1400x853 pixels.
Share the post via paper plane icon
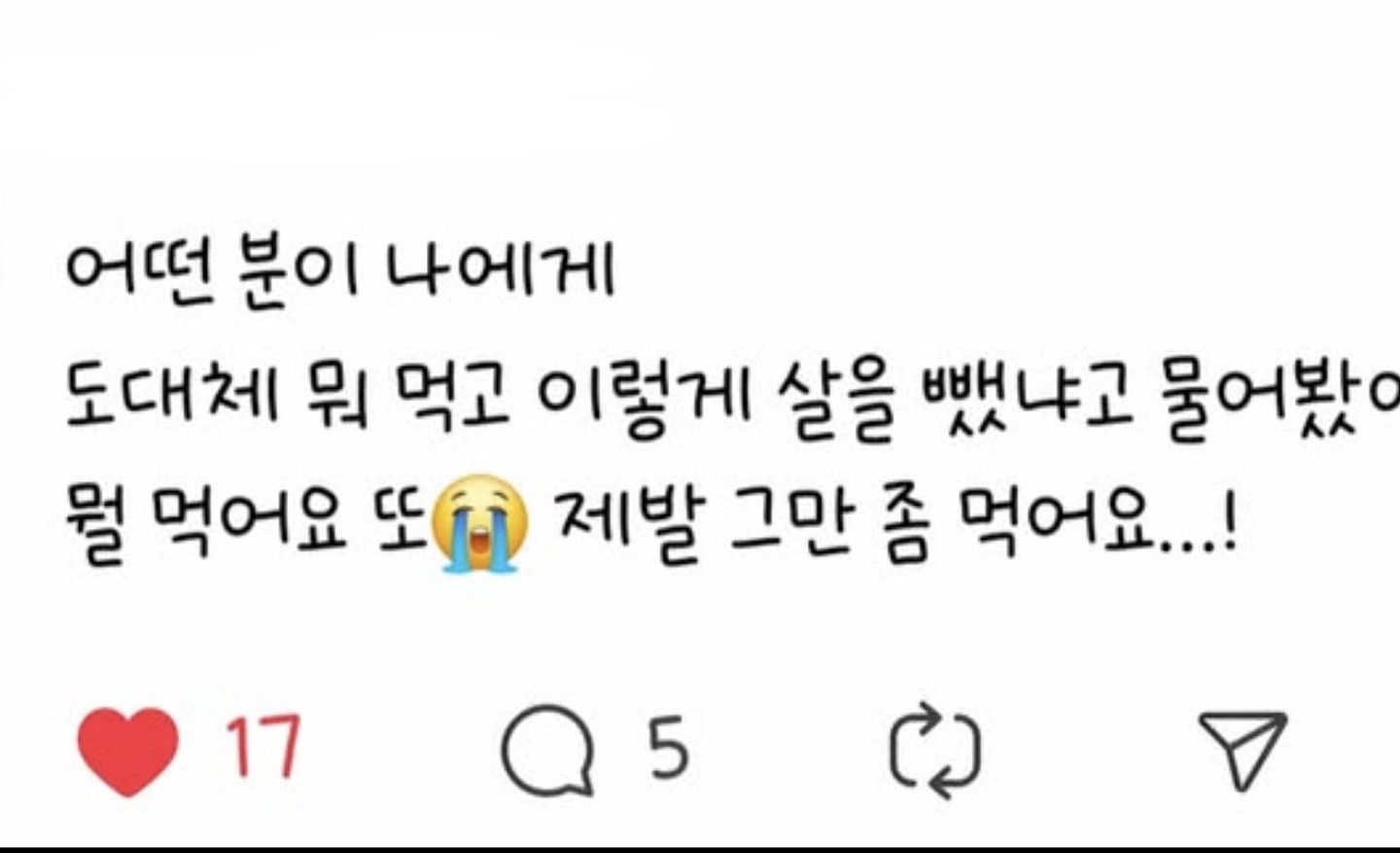[x=1242, y=749]
